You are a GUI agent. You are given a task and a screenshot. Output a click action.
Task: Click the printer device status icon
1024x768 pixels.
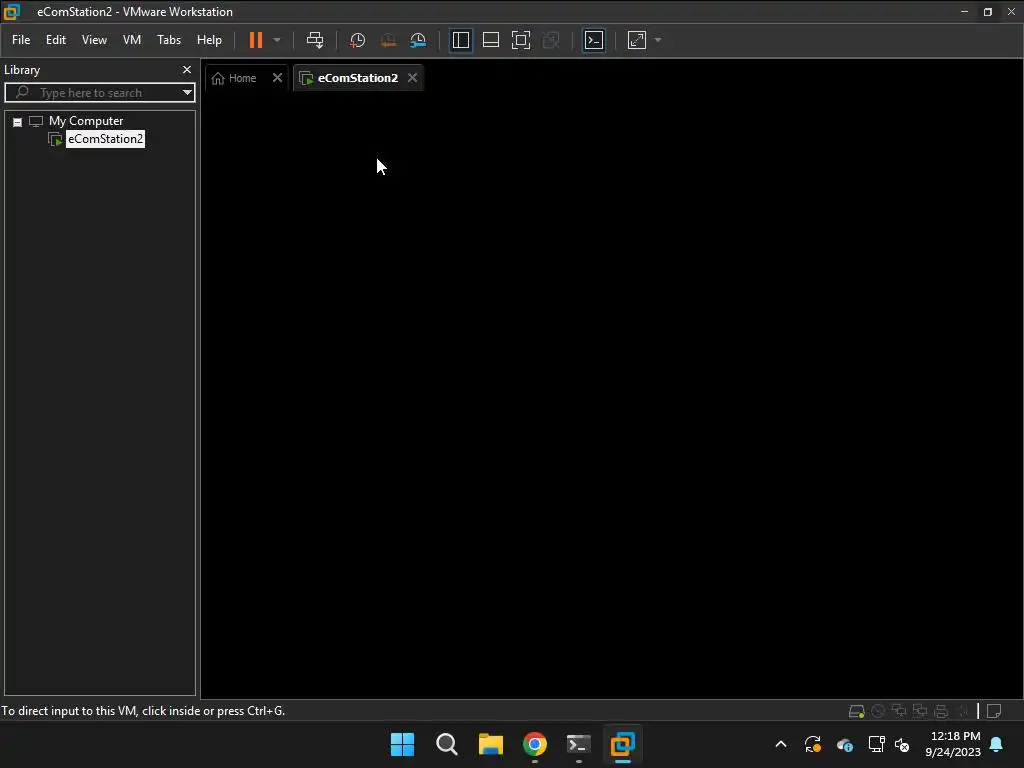pyautogui.click(x=941, y=711)
